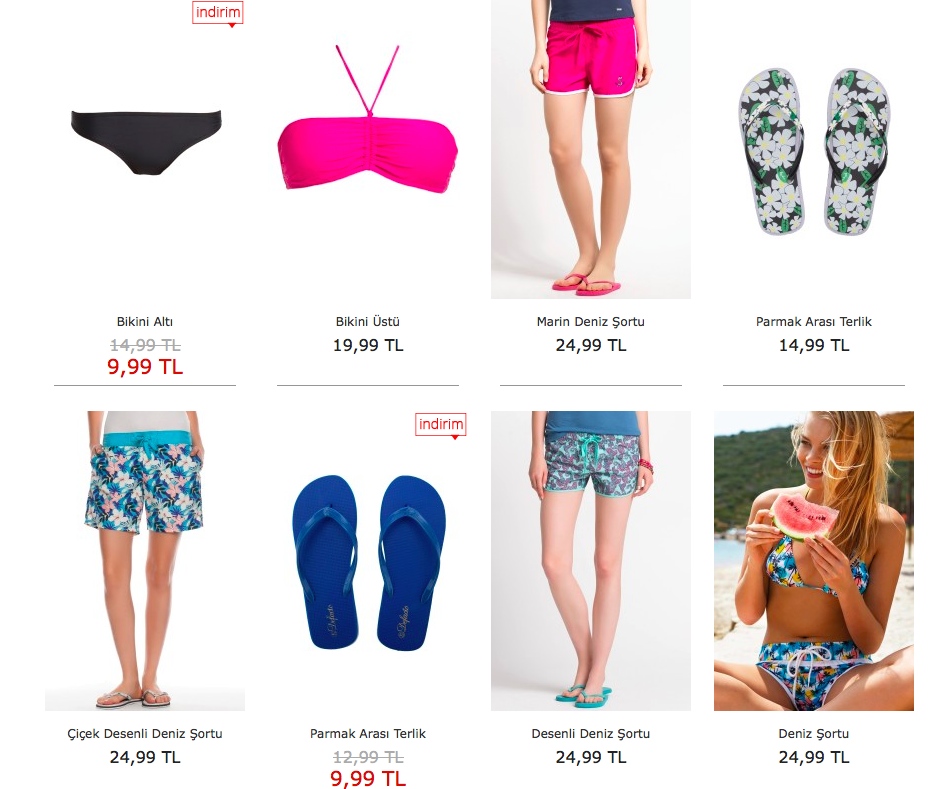Open the Bikini Üstü product title link
Viewport: 944px width, 789px height.
tap(368, 322)
